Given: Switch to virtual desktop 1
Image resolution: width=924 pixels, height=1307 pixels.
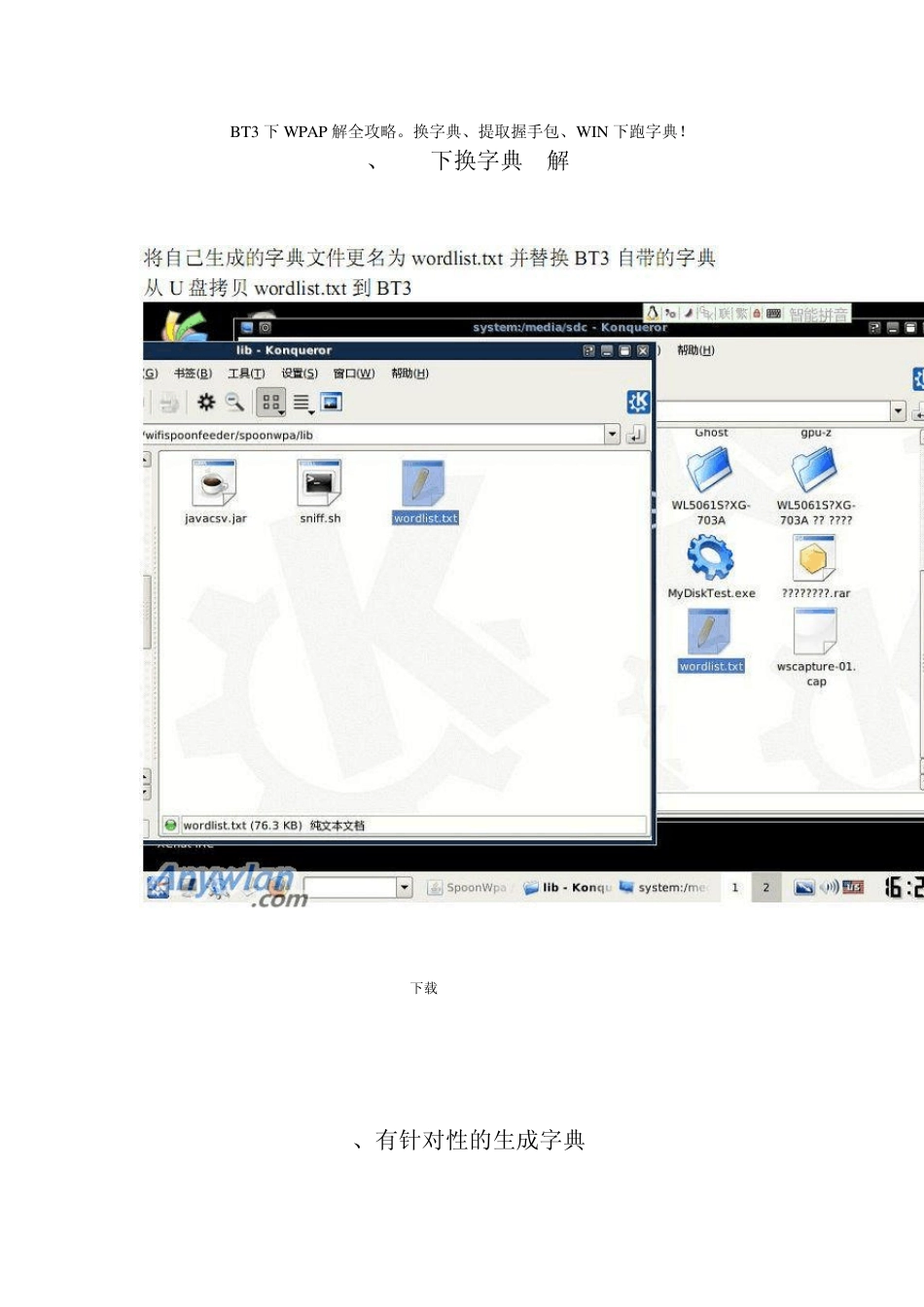Looking at the screenshot, I should [x=735, y=887].
